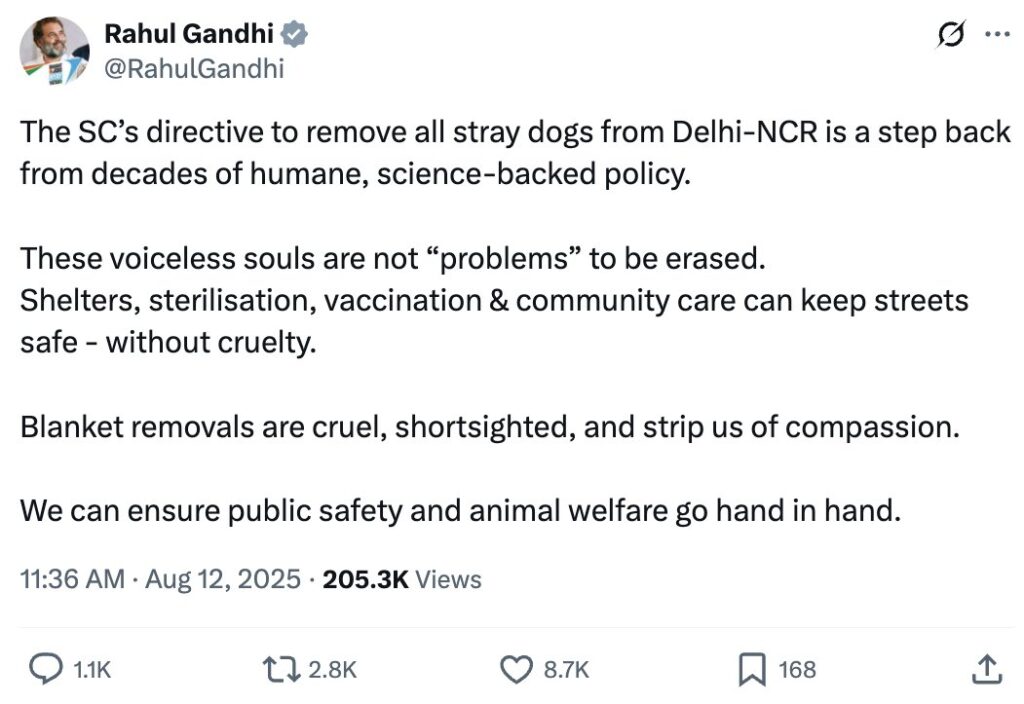Open Rahul Gandhi's profile picture
The height and width of the screenshot is (704, 1024).
54,50
